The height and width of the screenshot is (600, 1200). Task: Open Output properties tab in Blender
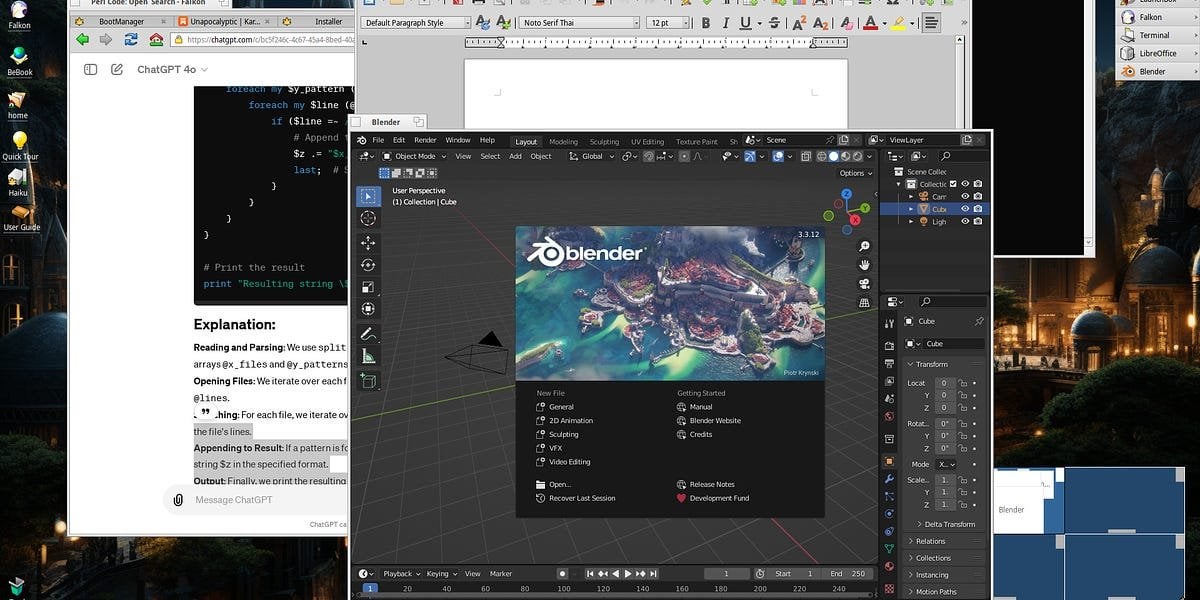[x=889, y=364]
